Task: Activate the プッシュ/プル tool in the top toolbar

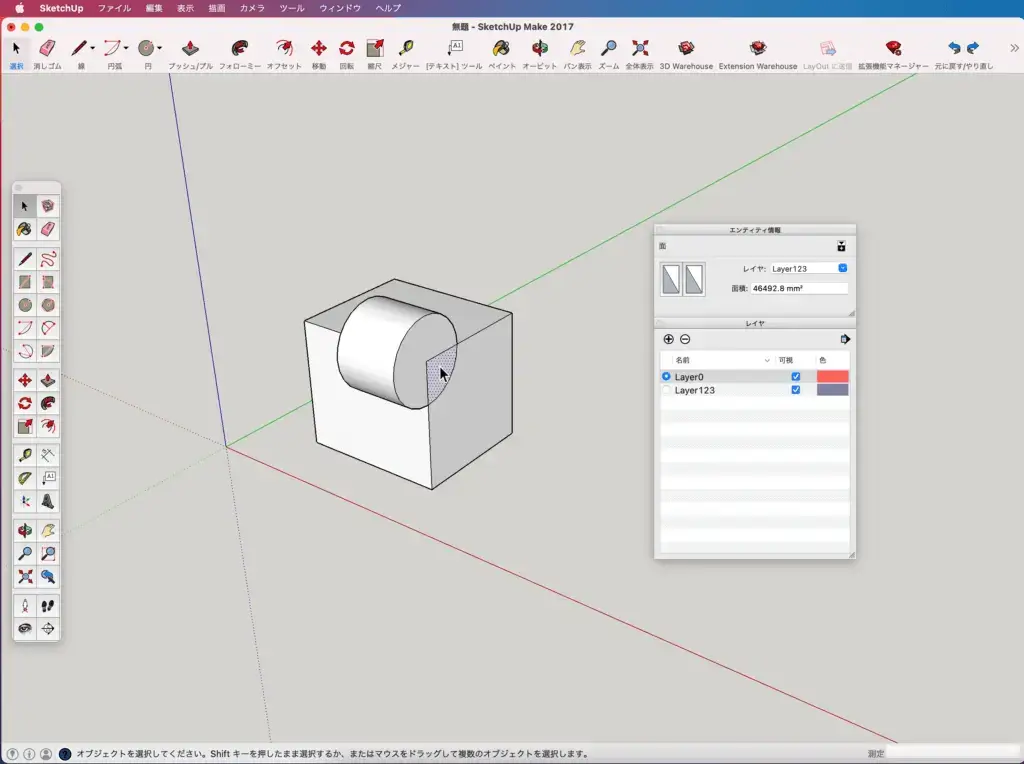Action: (x=190, y=54)
